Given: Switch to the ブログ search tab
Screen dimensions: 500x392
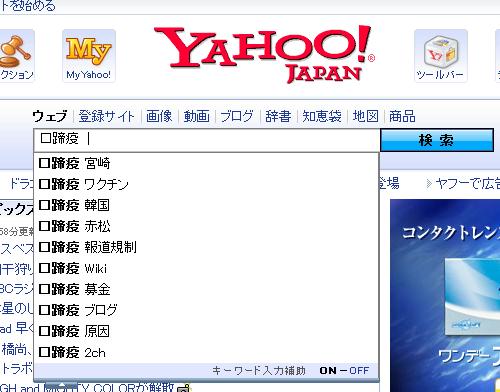Looking at the screenshot, I should coord(237,116).
